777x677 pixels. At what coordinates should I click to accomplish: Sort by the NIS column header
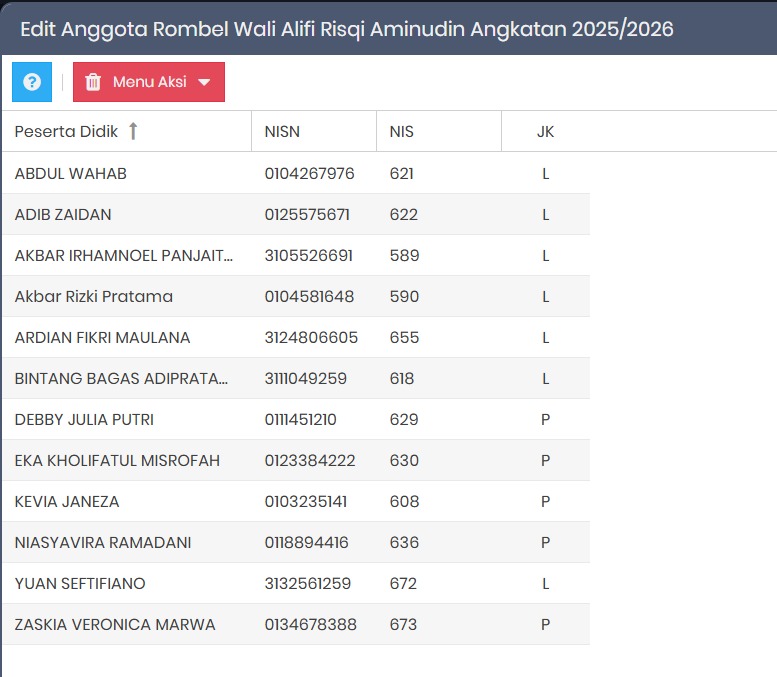[x=402, y=132]
